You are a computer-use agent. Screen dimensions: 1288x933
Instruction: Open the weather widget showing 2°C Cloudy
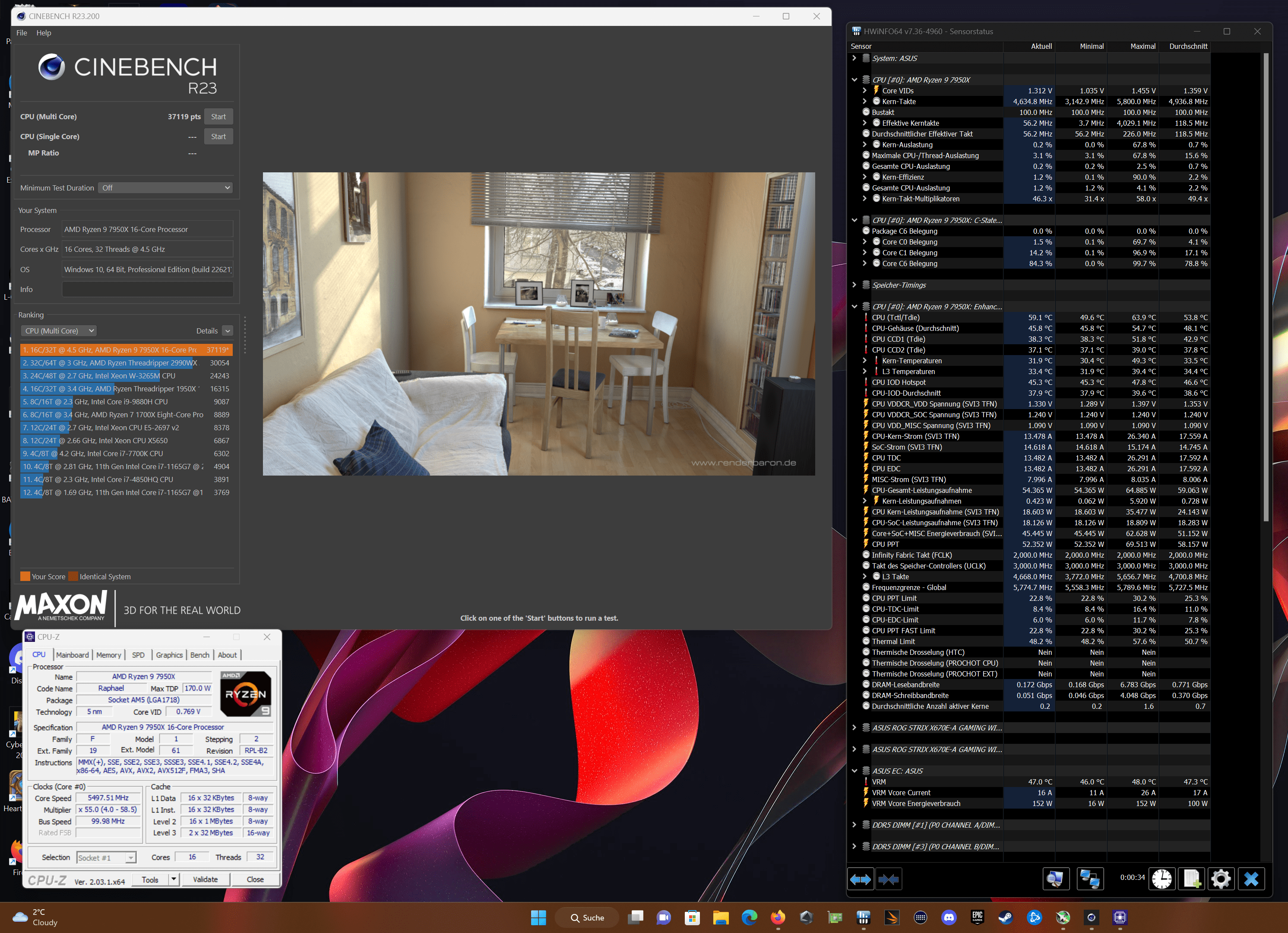click(36, 917)
